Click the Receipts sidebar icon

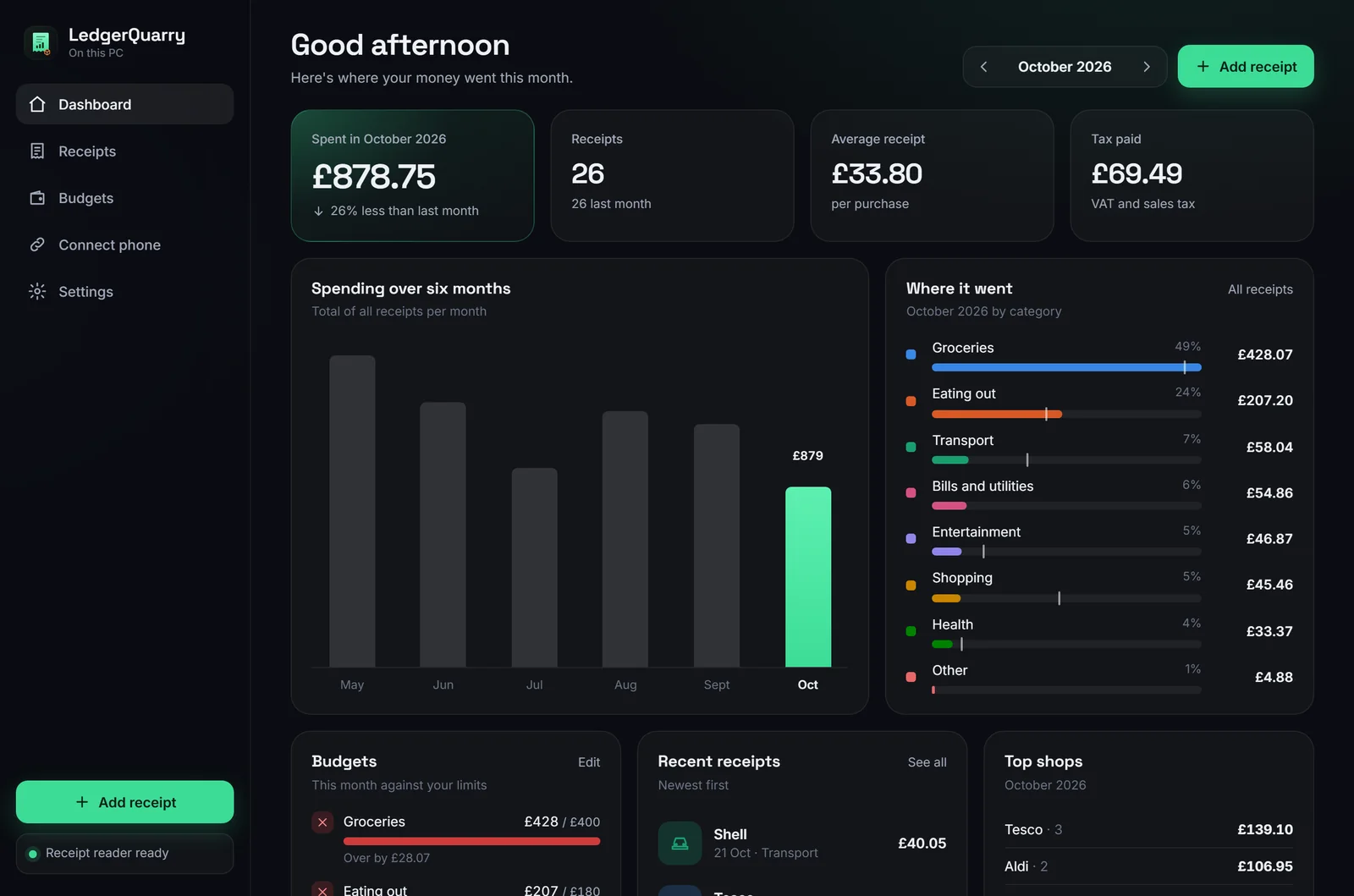point(37,151)
